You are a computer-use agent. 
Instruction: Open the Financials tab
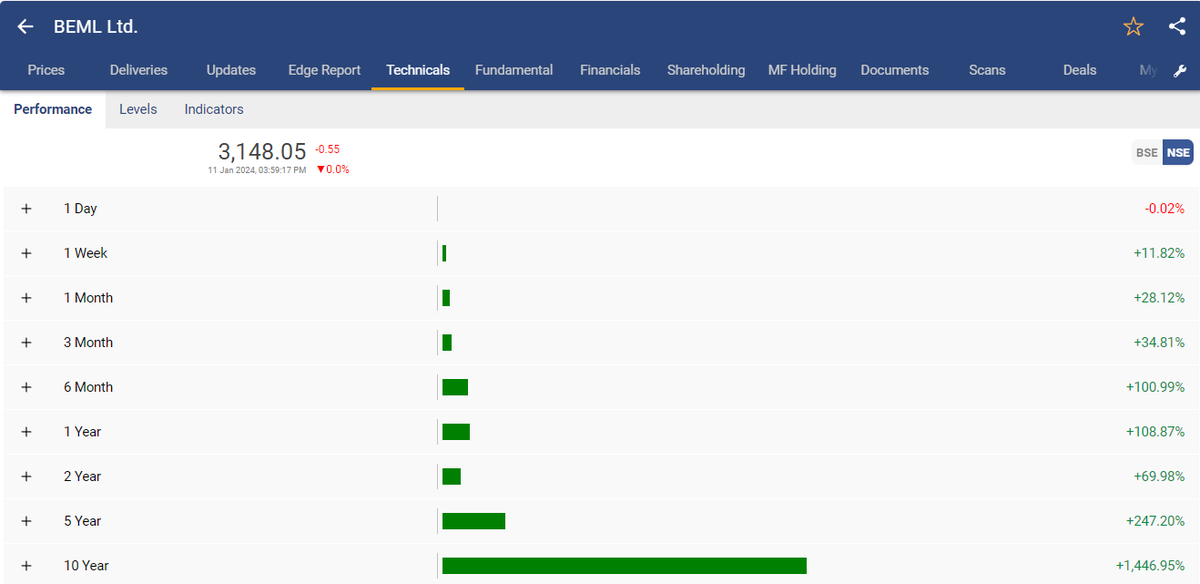(610, 70)
